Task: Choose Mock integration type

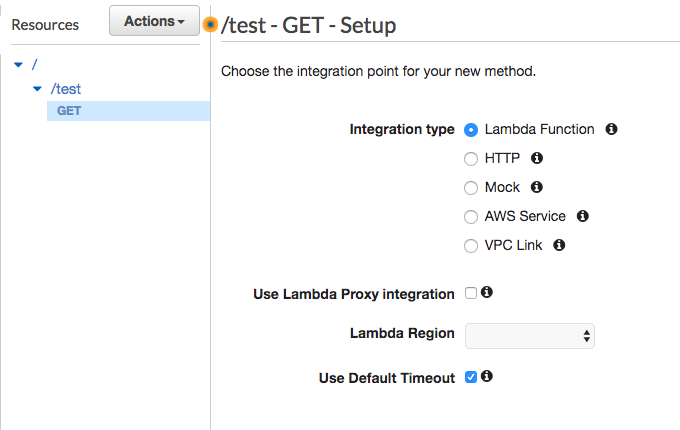Action: [471, 188]
